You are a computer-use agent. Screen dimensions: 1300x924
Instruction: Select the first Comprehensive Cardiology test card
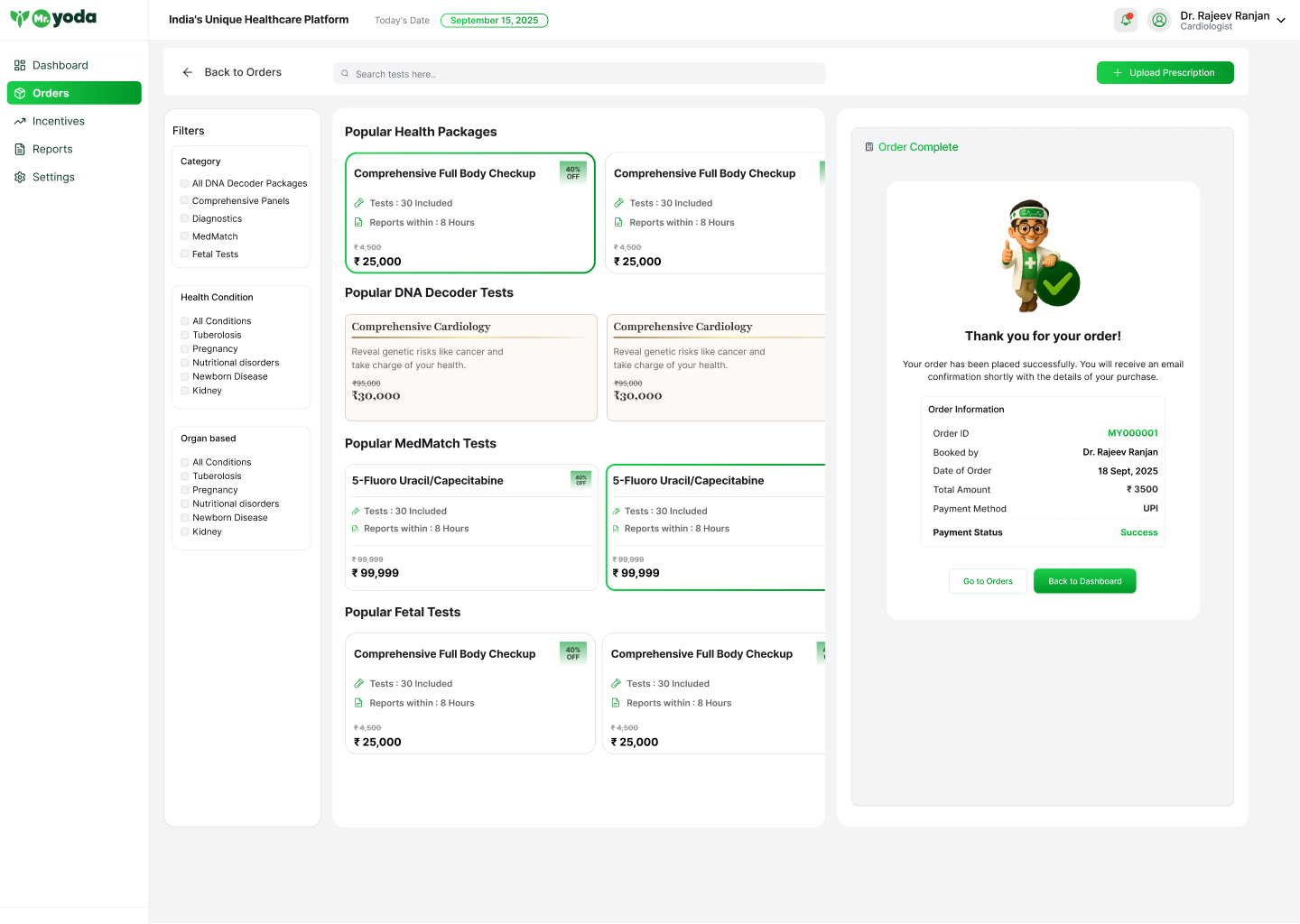click(x=470, y=367)
